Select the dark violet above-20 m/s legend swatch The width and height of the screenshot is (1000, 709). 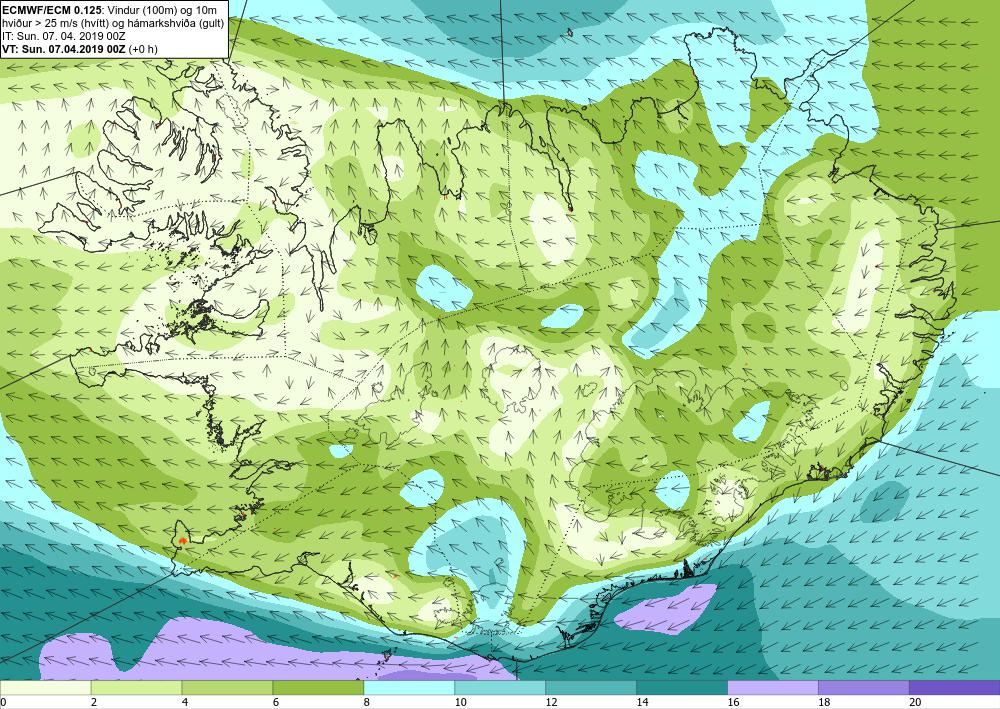[955, 688]
